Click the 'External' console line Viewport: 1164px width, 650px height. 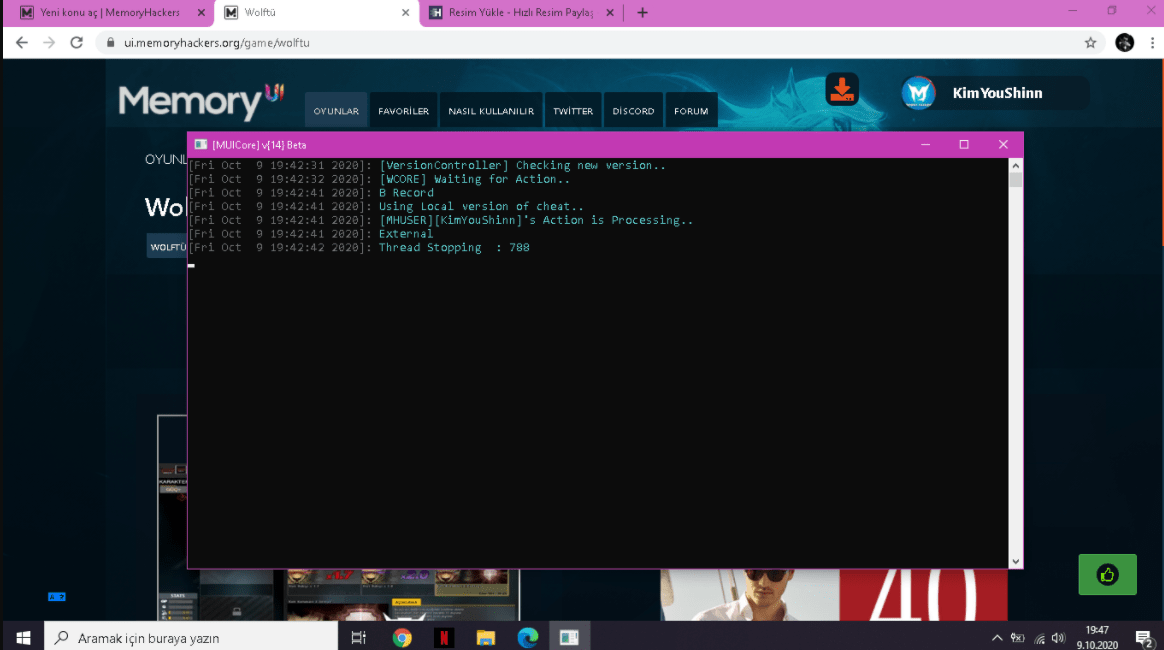(406, 234)
